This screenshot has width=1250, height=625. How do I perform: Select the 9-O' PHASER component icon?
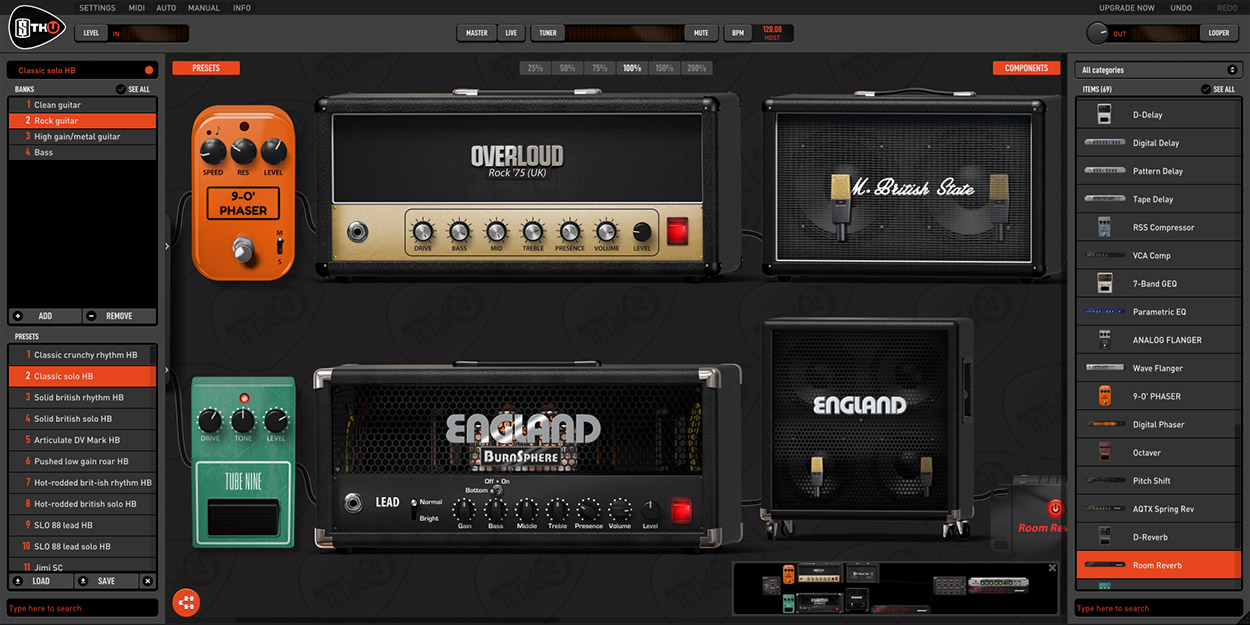coord(1104,396)
